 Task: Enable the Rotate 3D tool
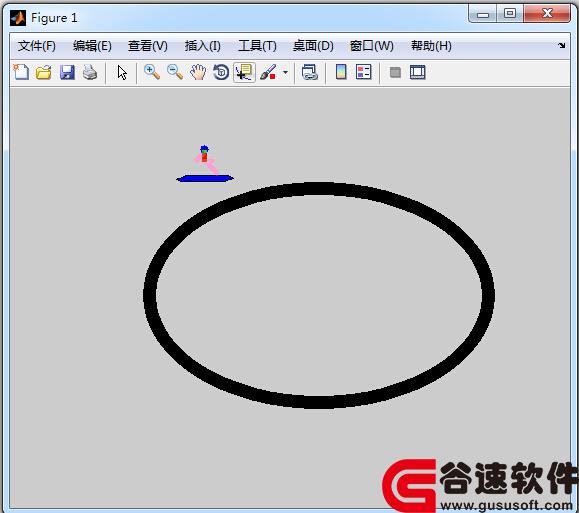pos(221,72)
